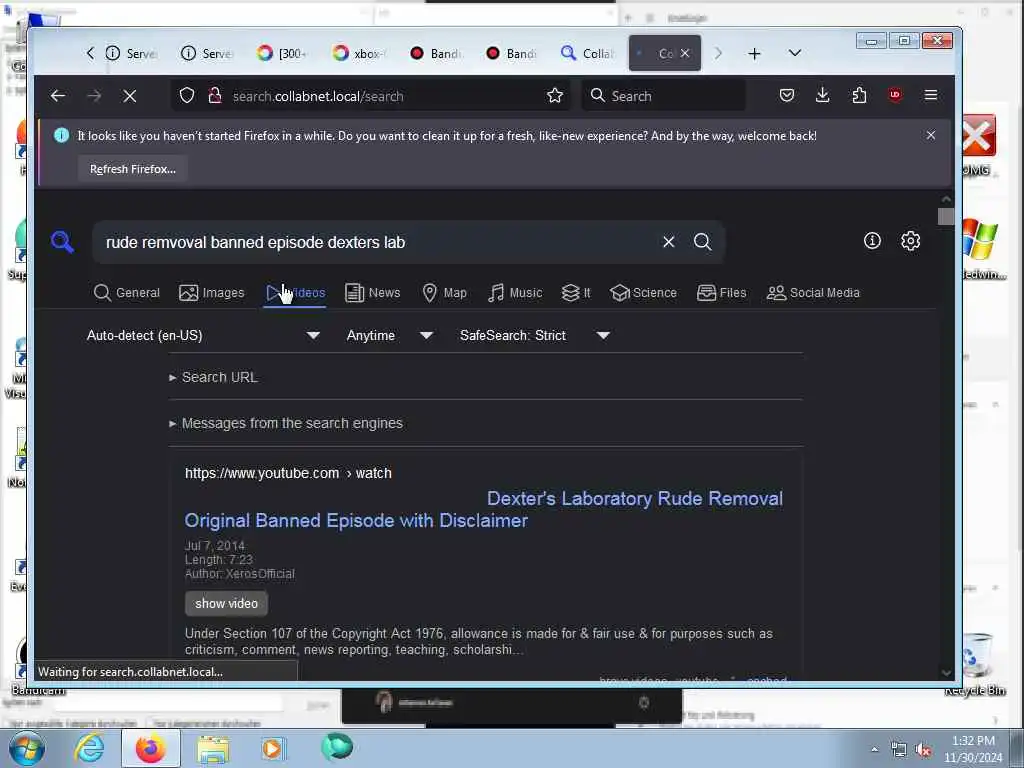
Task: Open extensions puzzle icon
Action: (x=859, y=95)
